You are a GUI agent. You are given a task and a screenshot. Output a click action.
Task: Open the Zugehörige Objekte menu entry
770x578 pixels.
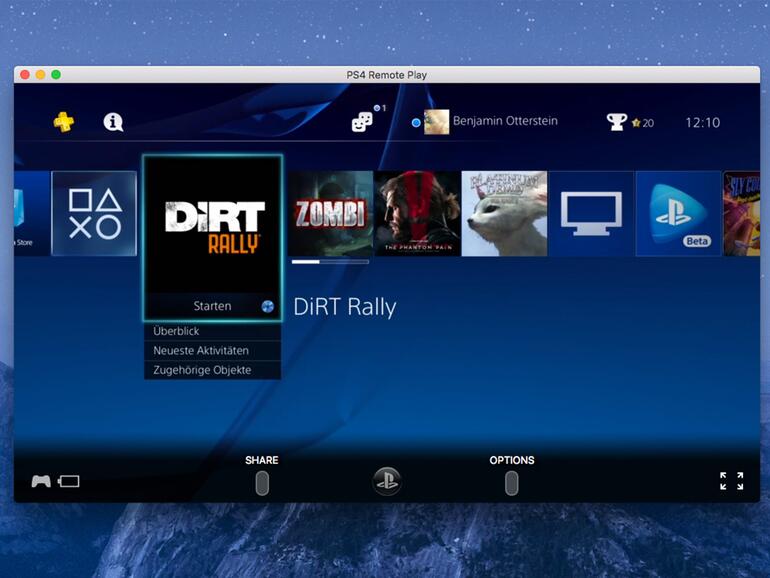click(x=213, y=370)
